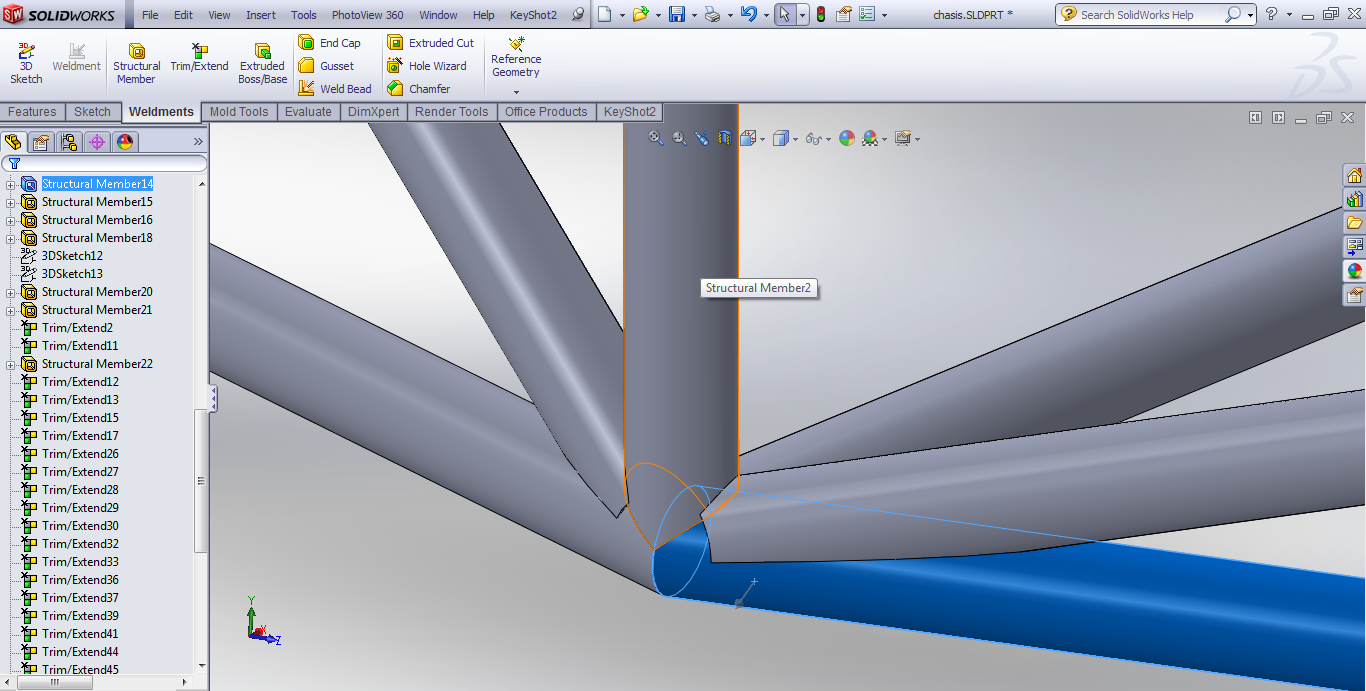1366x691 pixels.
Task: Open ConfigurationManager panel tab
Action: point(69,142)
